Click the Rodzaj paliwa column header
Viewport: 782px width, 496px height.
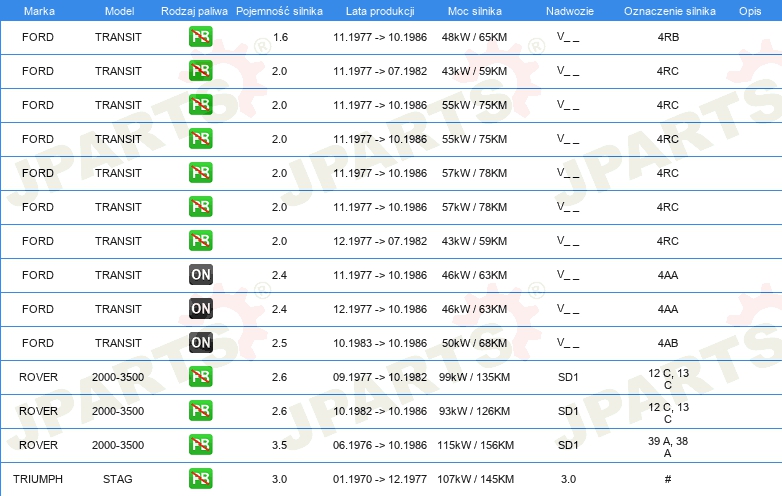[194, 11]
